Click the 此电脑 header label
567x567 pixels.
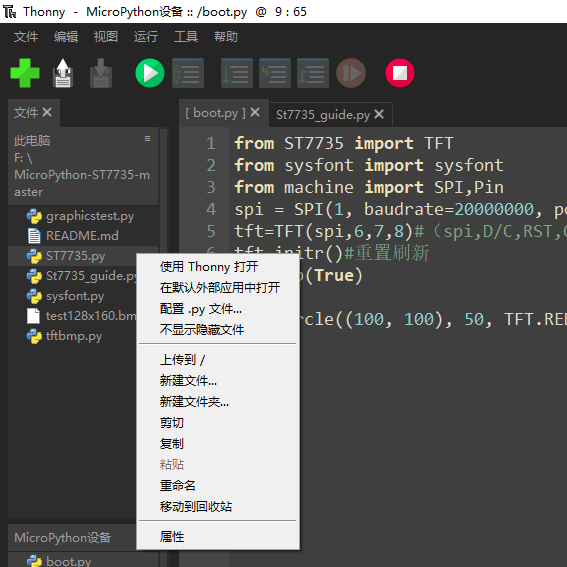point(32,140)
